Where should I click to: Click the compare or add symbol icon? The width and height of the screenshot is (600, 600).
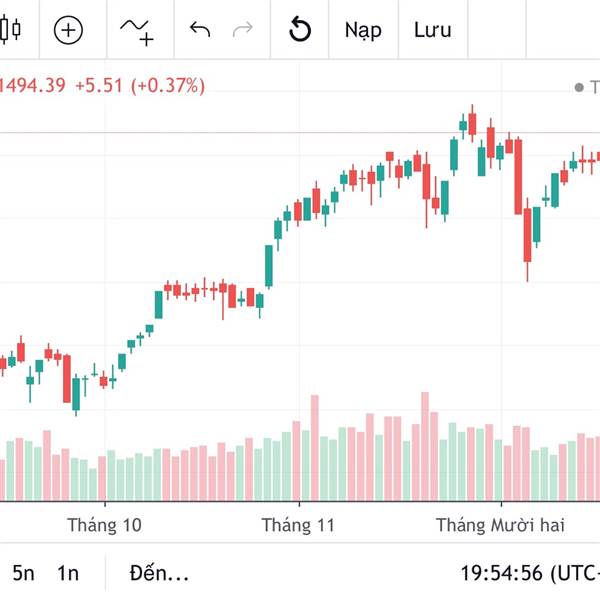[68, 30]
